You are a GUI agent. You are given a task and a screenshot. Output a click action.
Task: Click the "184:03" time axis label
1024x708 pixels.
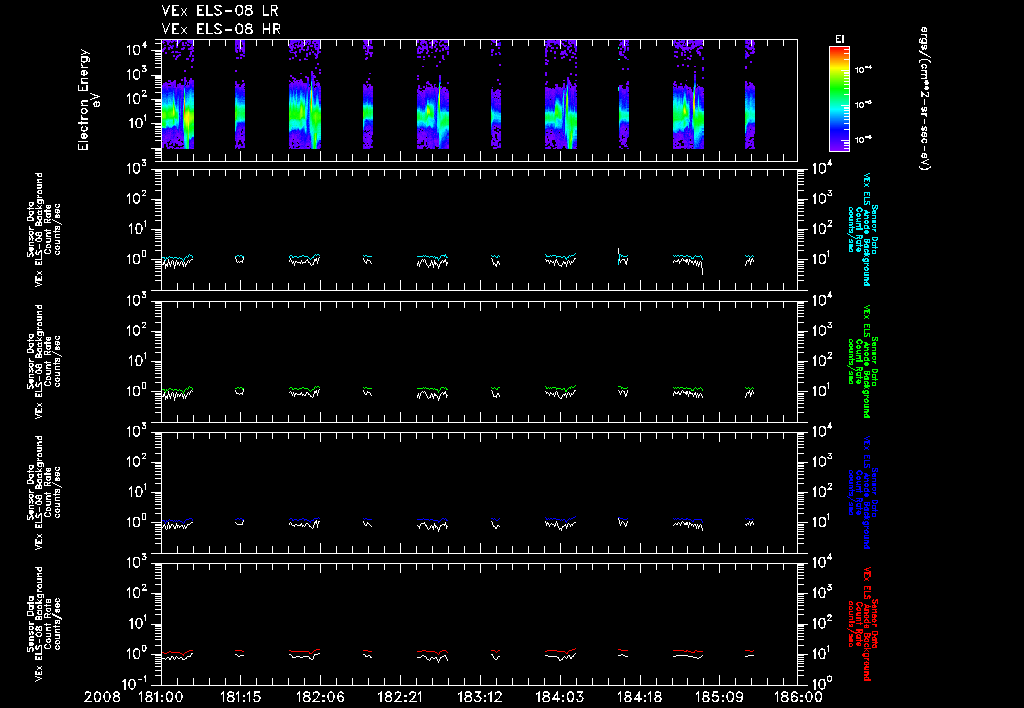tap(560, 698)
